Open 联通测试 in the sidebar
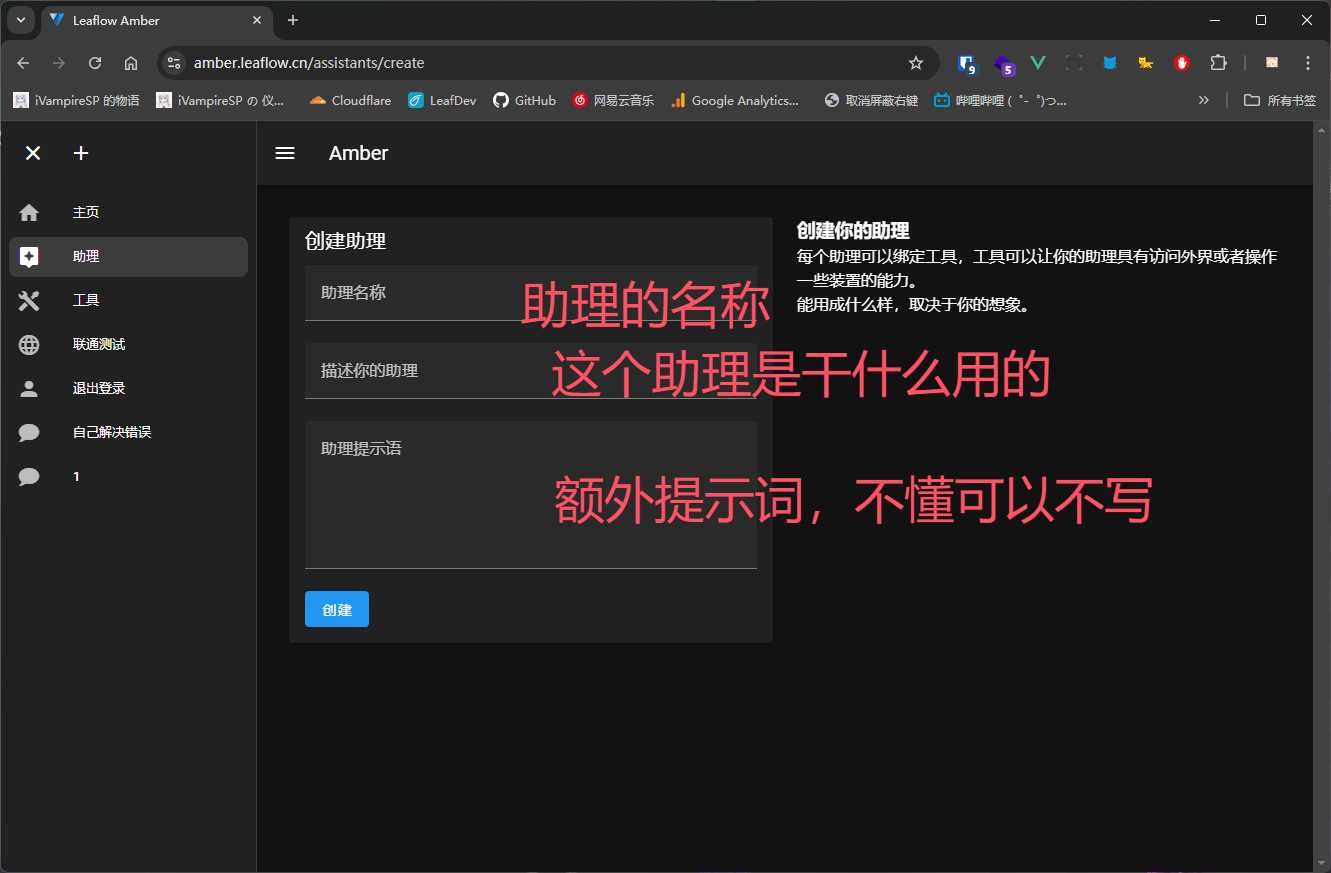 tap(128, 345)
